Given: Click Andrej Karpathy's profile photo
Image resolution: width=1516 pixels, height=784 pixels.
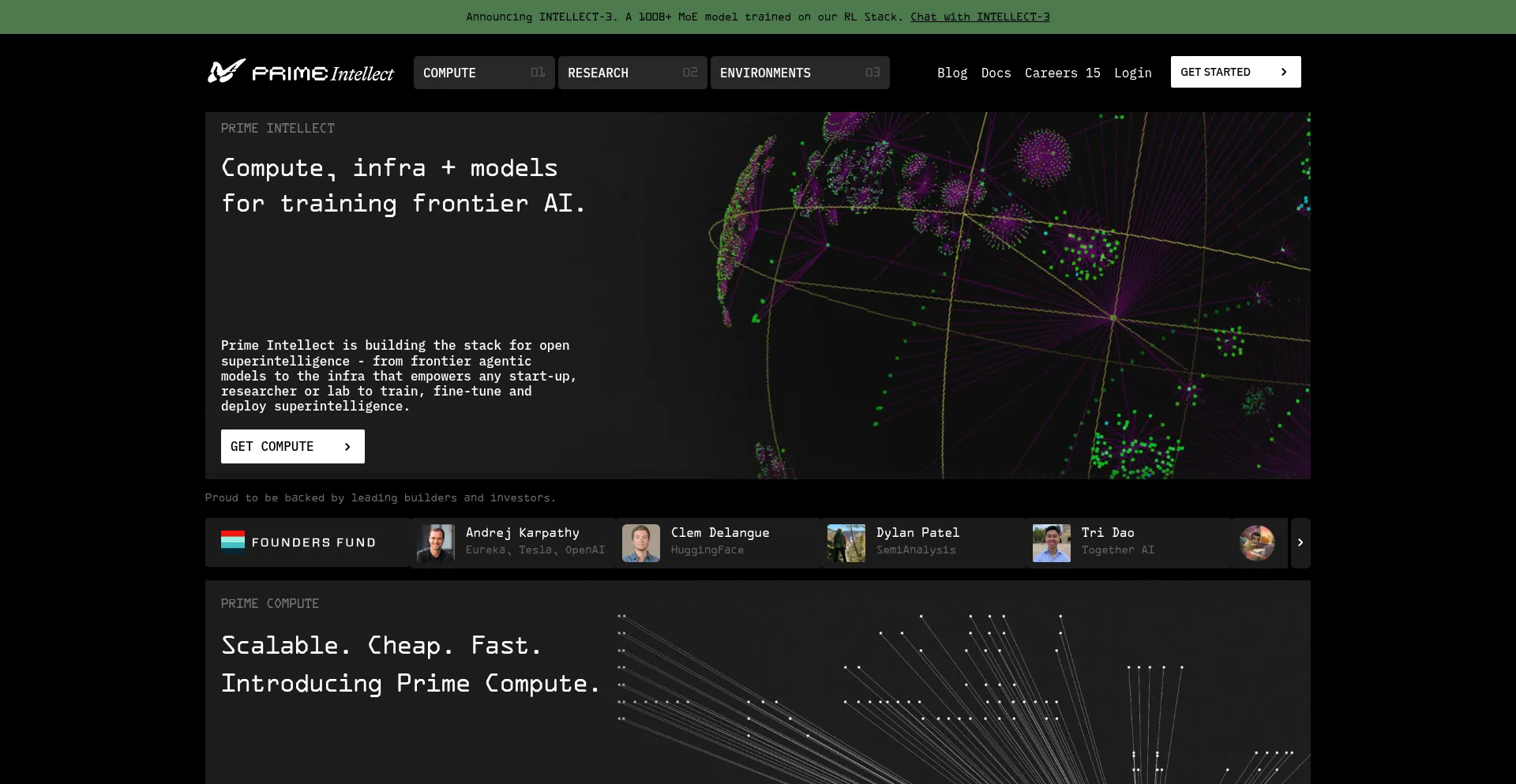Looking at the screenshot, I should [x=436, y=543].
